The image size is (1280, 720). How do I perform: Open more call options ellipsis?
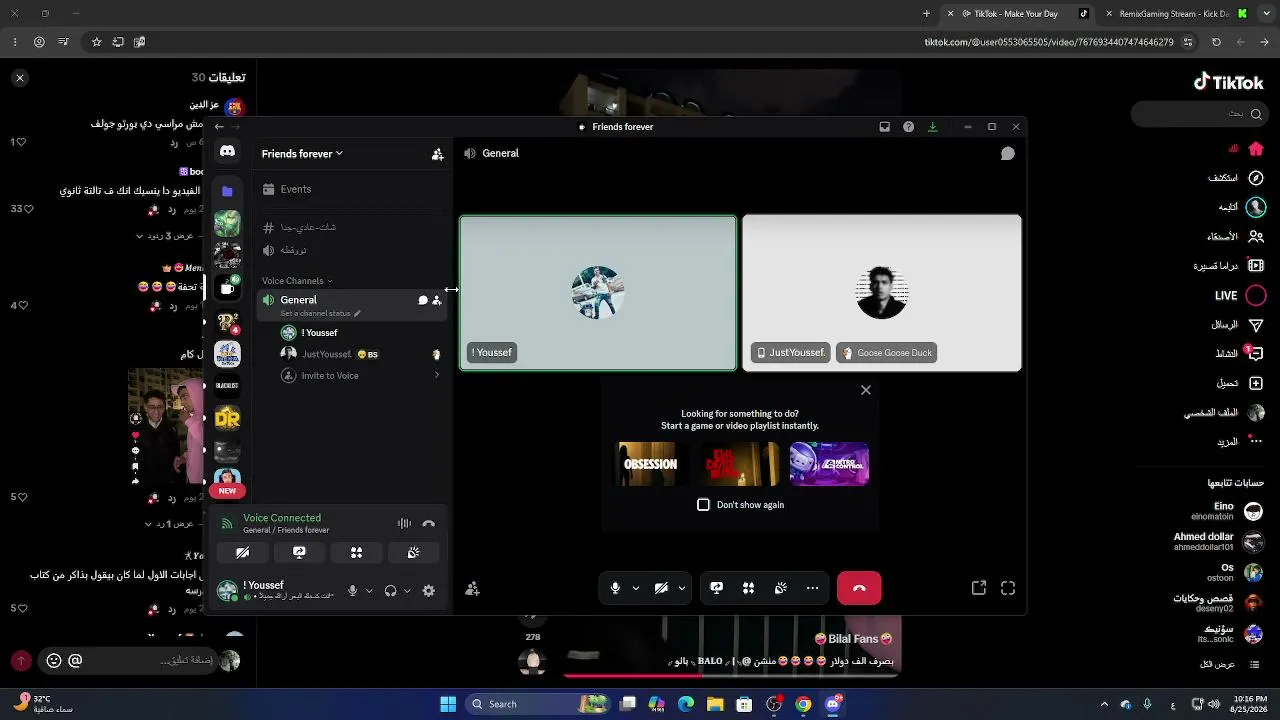coord(812,588)
